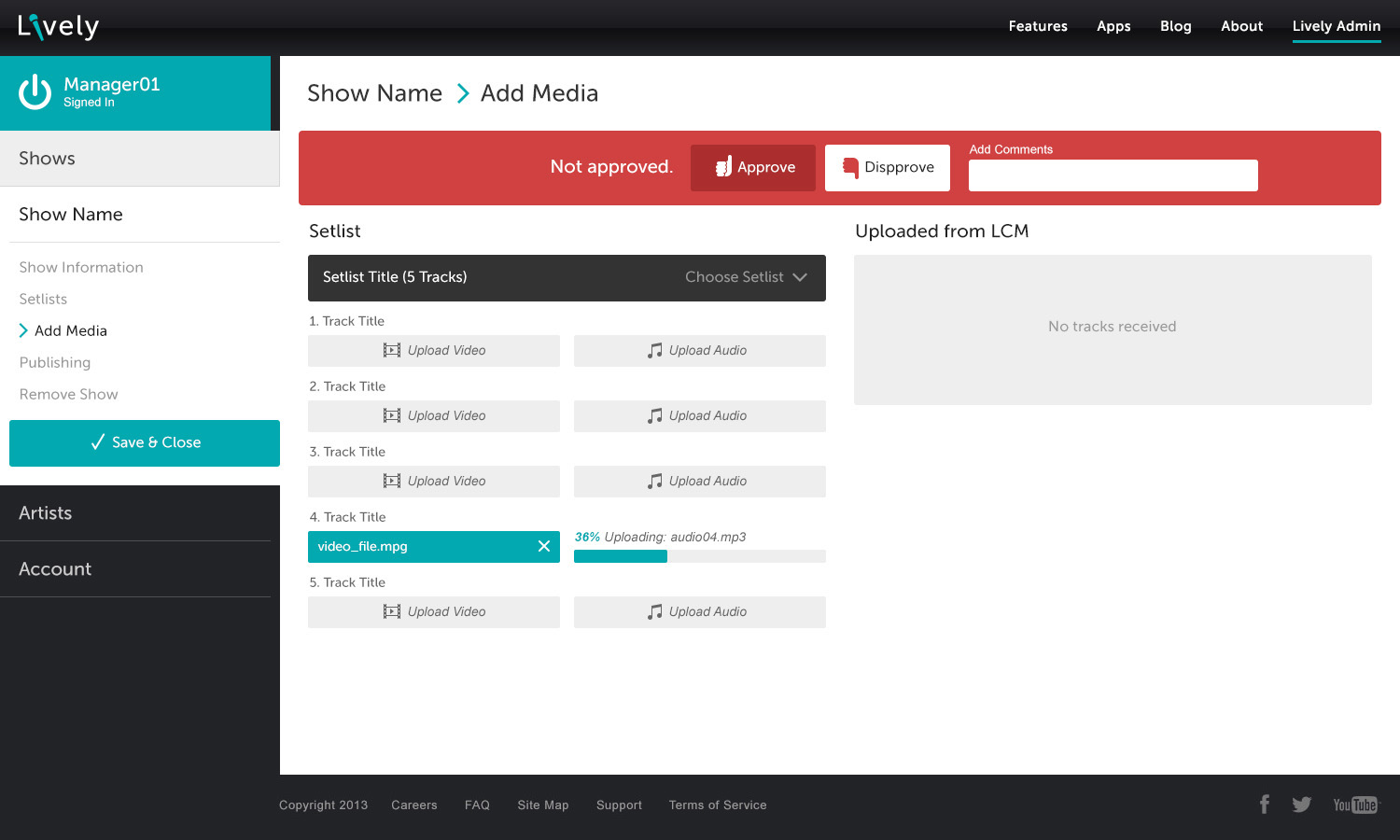Upload audio for track 2
Viewport: 1400px width, 840px height.
(x=699, y=416)
